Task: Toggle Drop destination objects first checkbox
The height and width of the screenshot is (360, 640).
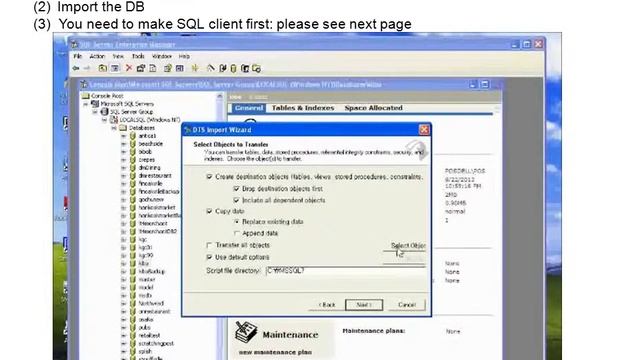Action: 236,189
